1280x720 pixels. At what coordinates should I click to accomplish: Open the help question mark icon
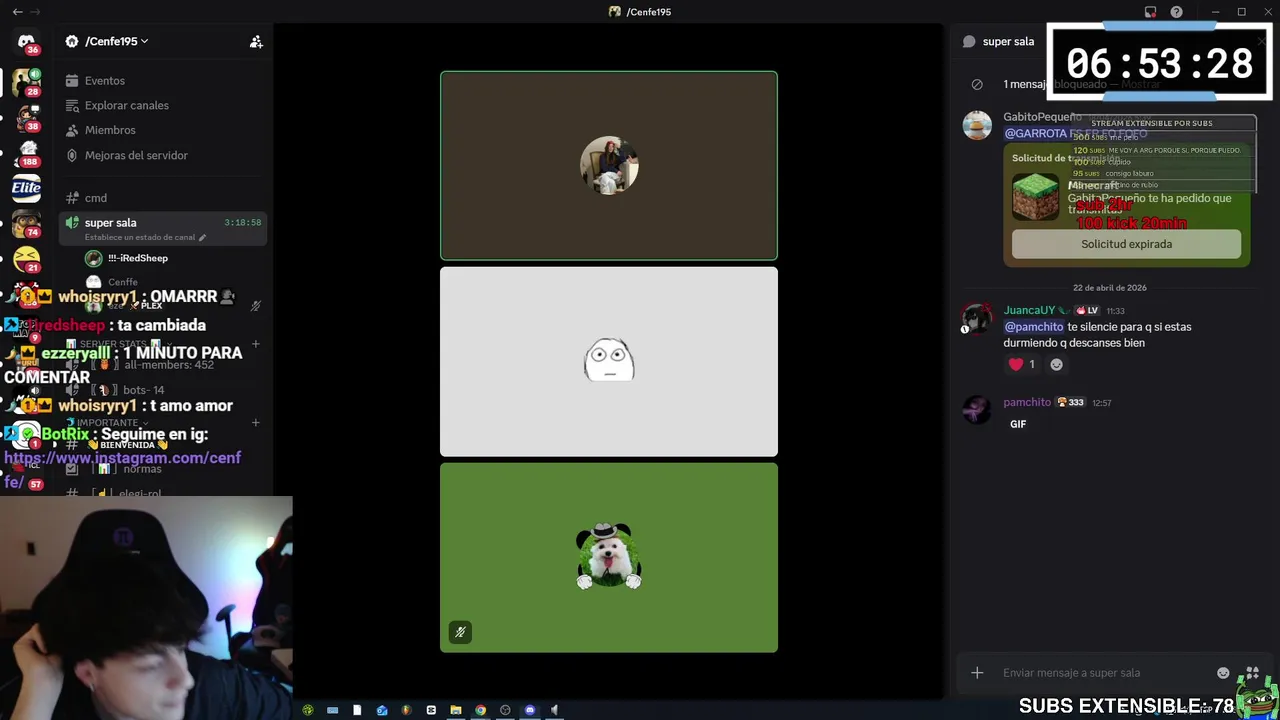(1177, 12)
